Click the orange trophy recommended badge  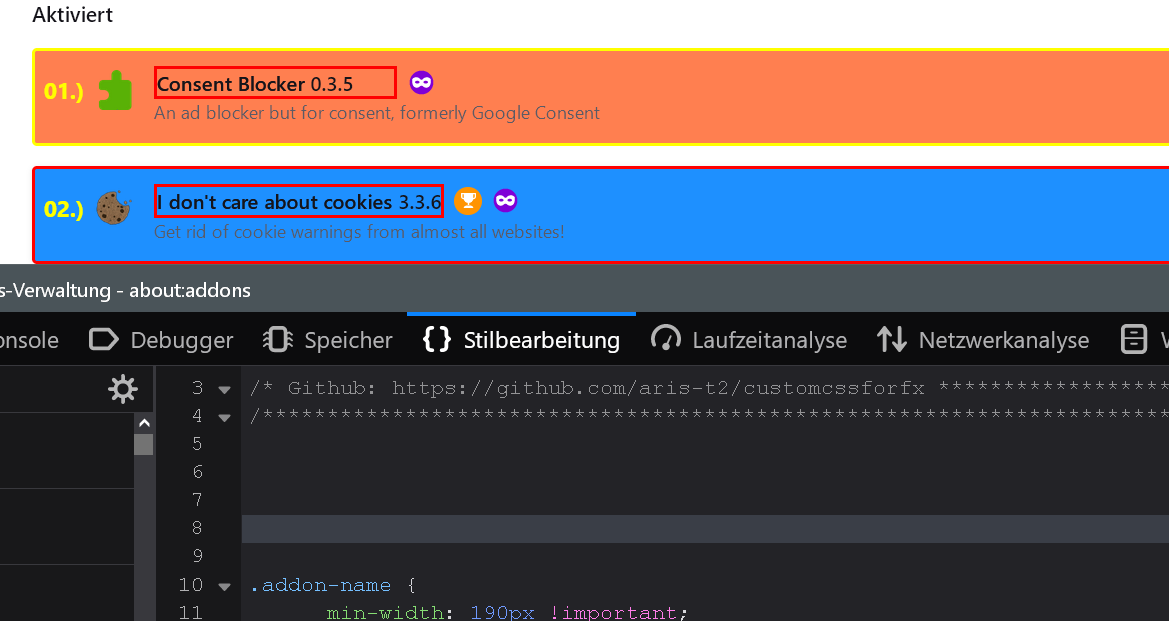(468, 201)
